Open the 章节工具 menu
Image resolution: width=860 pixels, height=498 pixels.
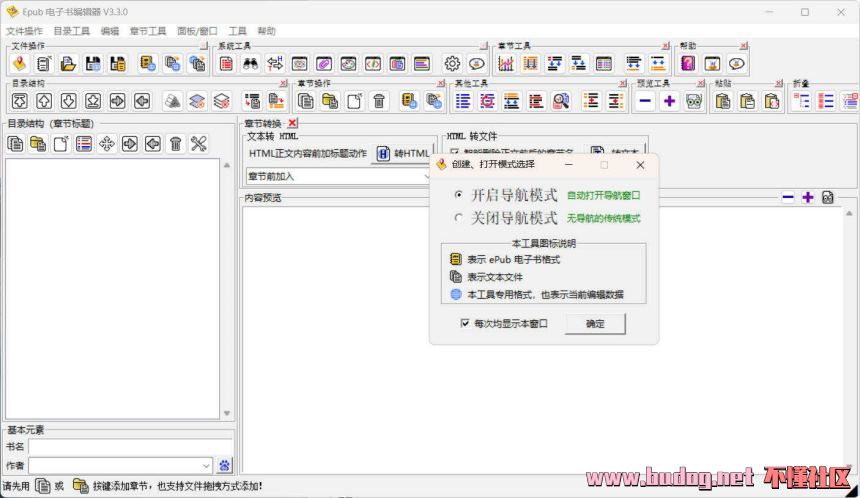pyautogui.click(x=148, y=31)
